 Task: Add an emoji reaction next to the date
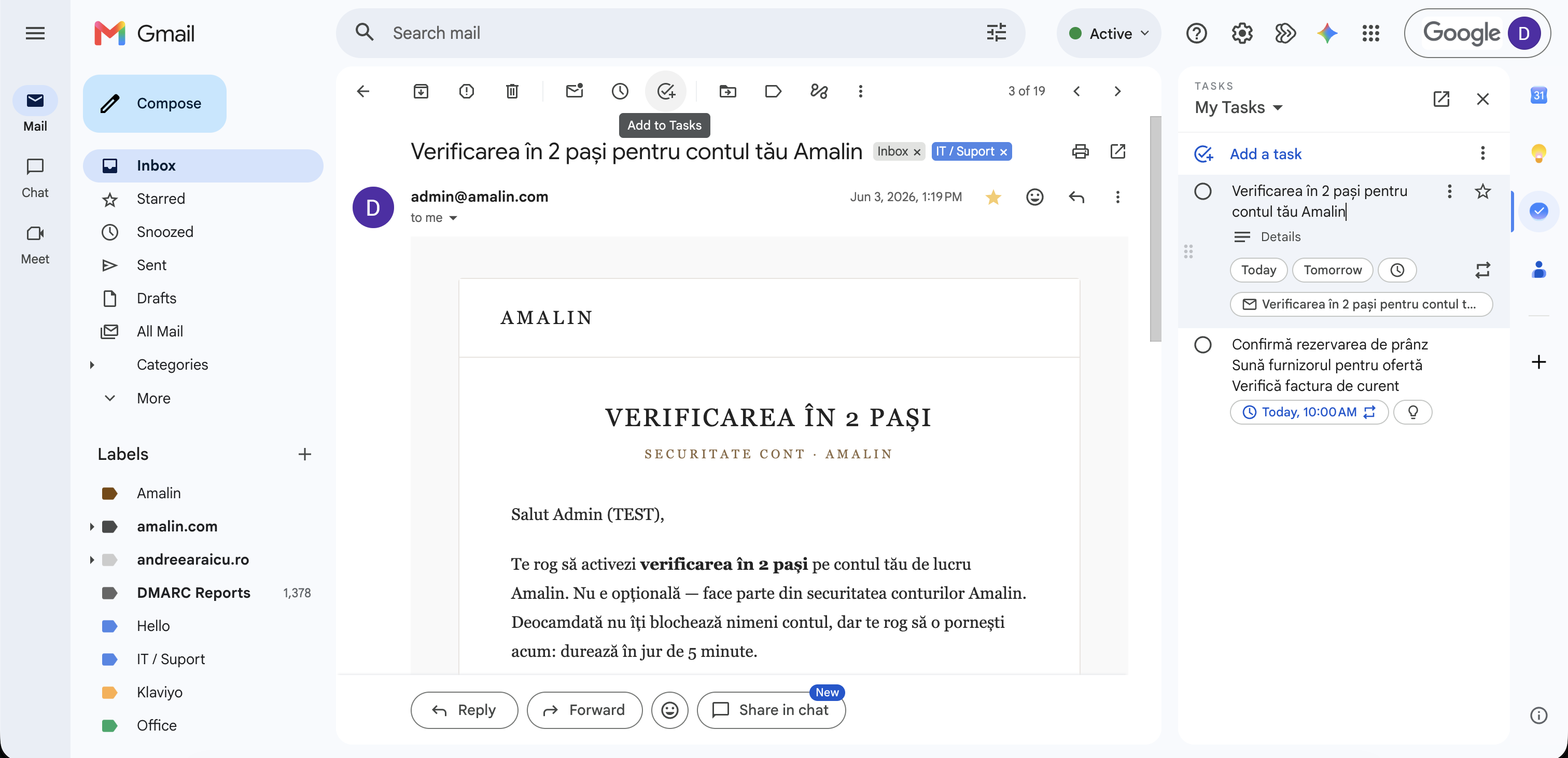pos(1034,196)
